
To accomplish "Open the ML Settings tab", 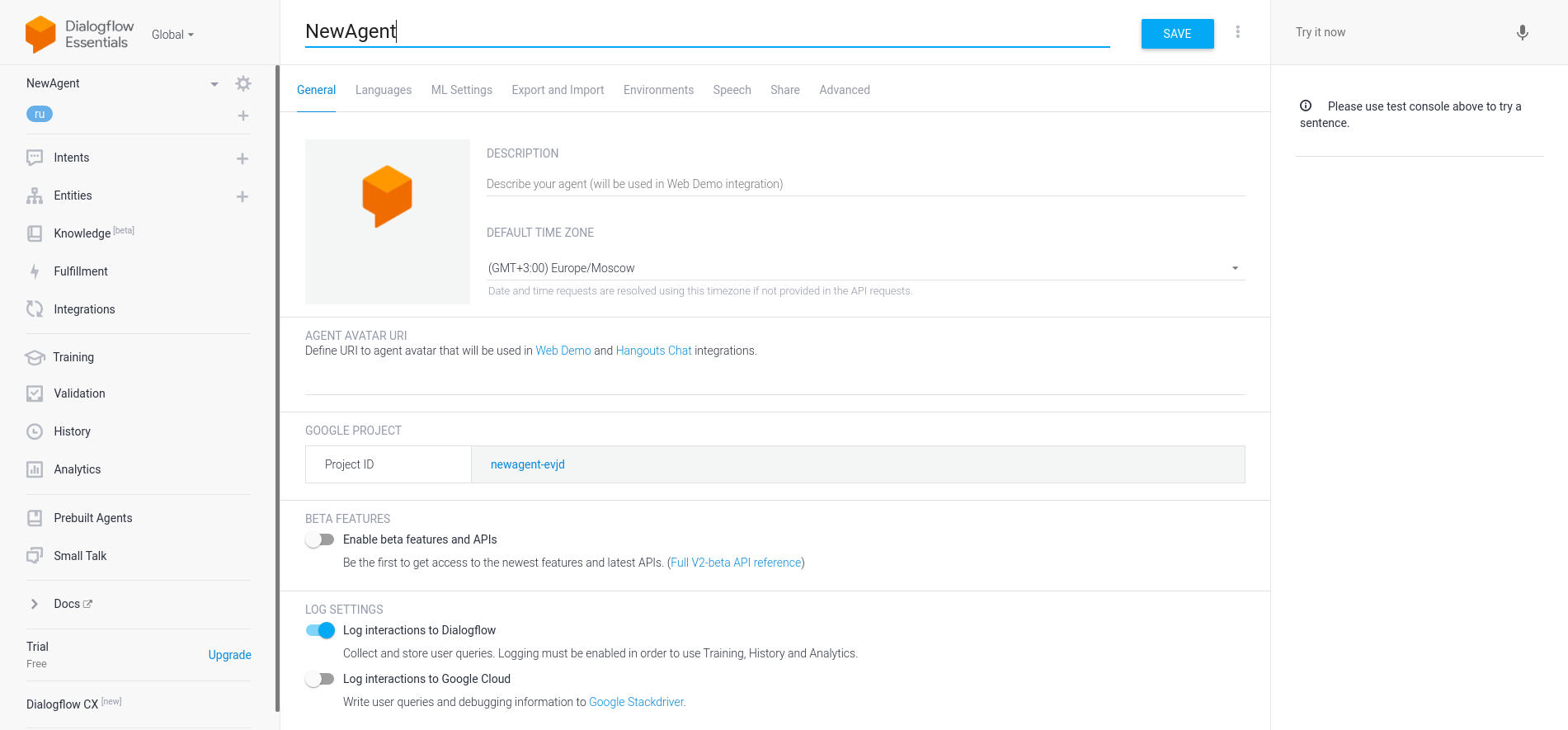I will 462,90.
